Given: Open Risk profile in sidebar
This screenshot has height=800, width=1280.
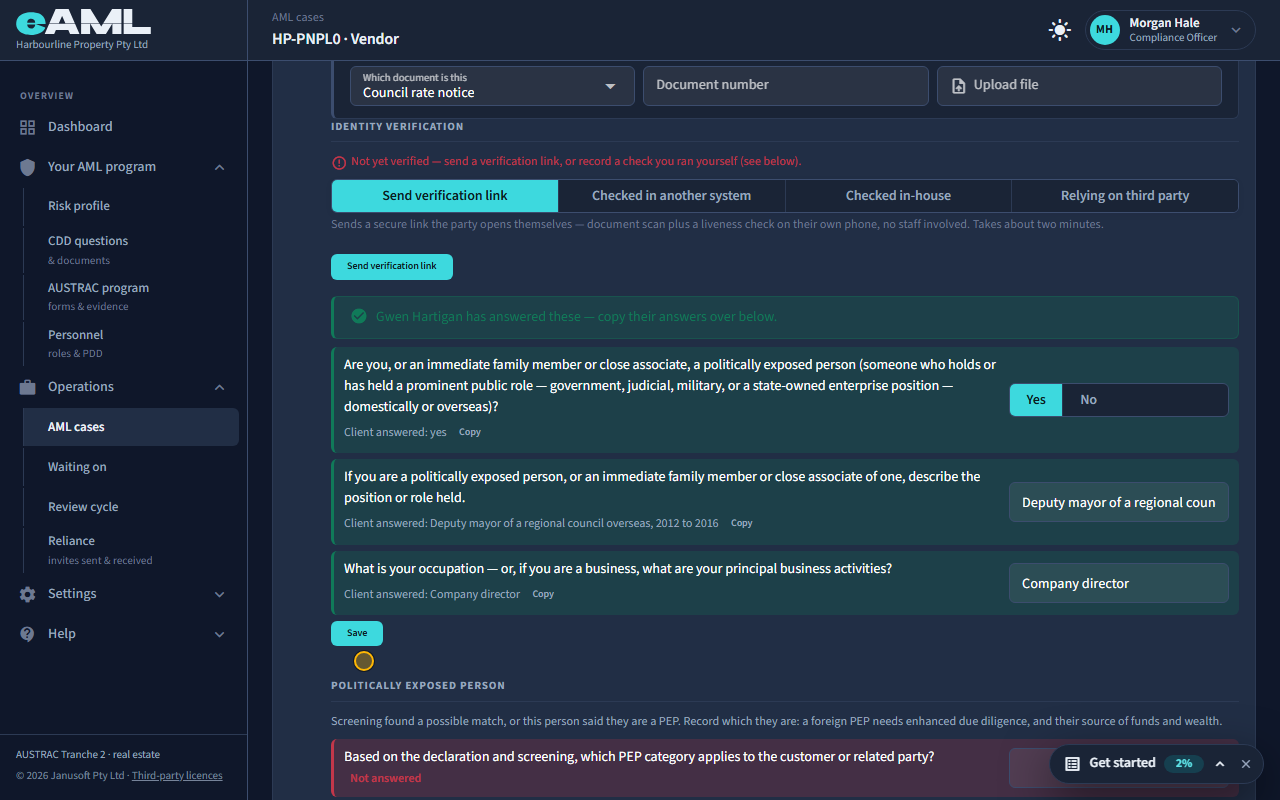Looking at the screenshot, I should (79, 206).
